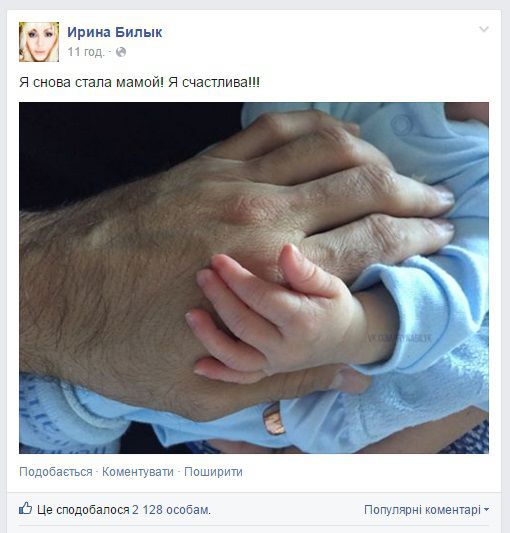The image size is (510, 533).
Task: Open the Популярні коментарі sorting dropdown
Action: pyautogui.click(x=426, y=510)
